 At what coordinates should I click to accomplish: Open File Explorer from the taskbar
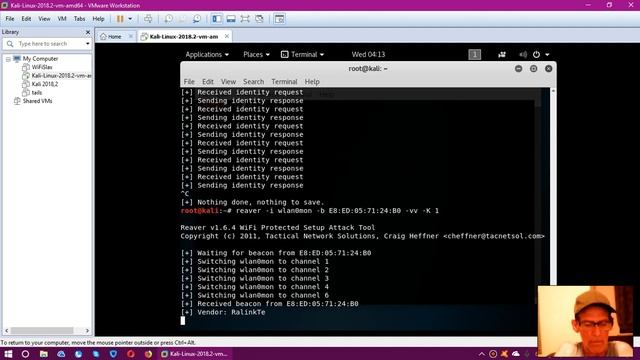point(43,354)
